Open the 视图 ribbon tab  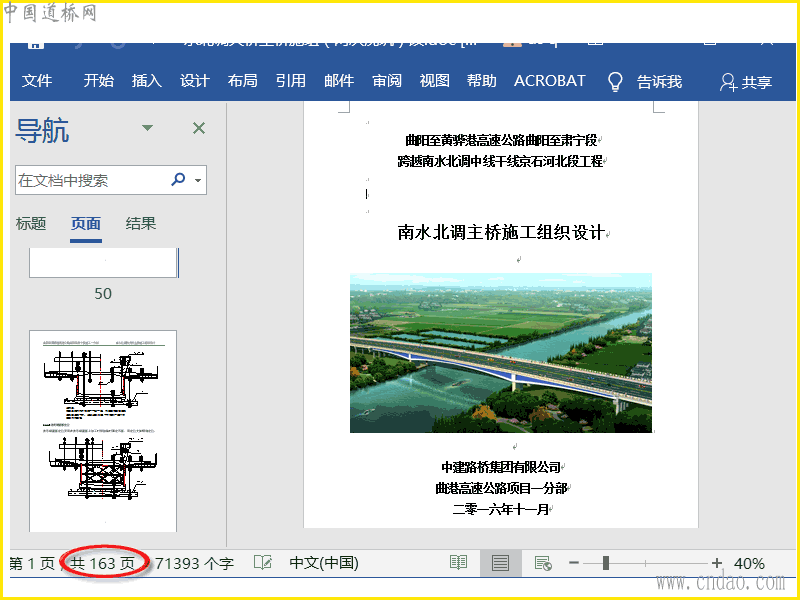coord(434,81)
